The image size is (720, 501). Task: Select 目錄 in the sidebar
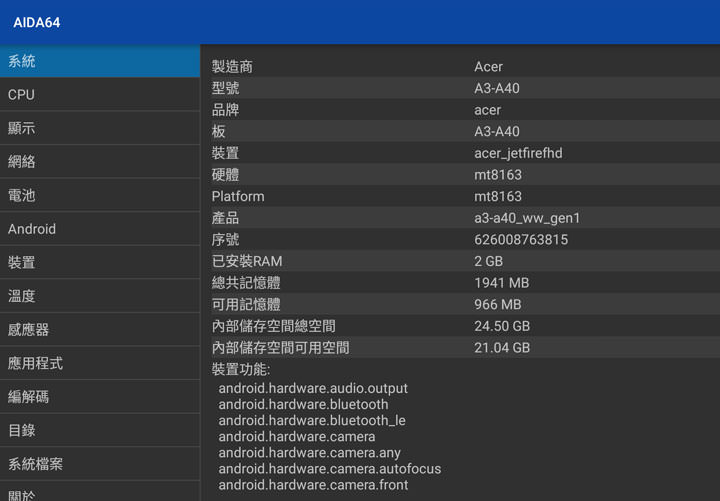click(100, 430)
